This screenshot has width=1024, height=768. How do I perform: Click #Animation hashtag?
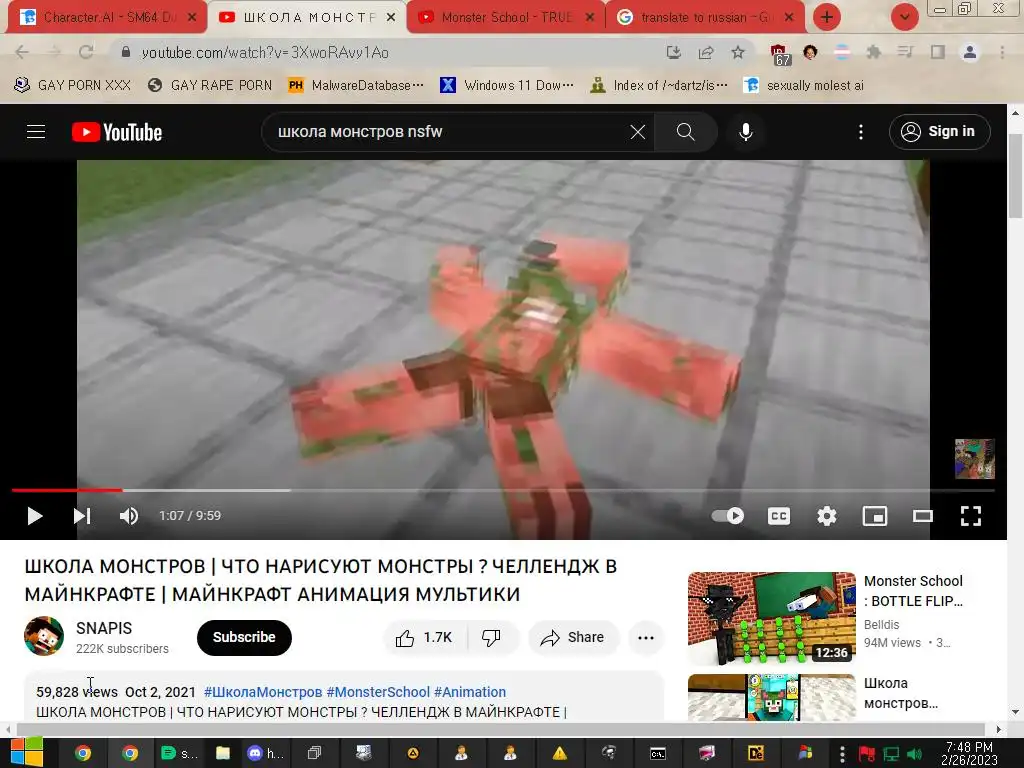[x=470, y=692]
